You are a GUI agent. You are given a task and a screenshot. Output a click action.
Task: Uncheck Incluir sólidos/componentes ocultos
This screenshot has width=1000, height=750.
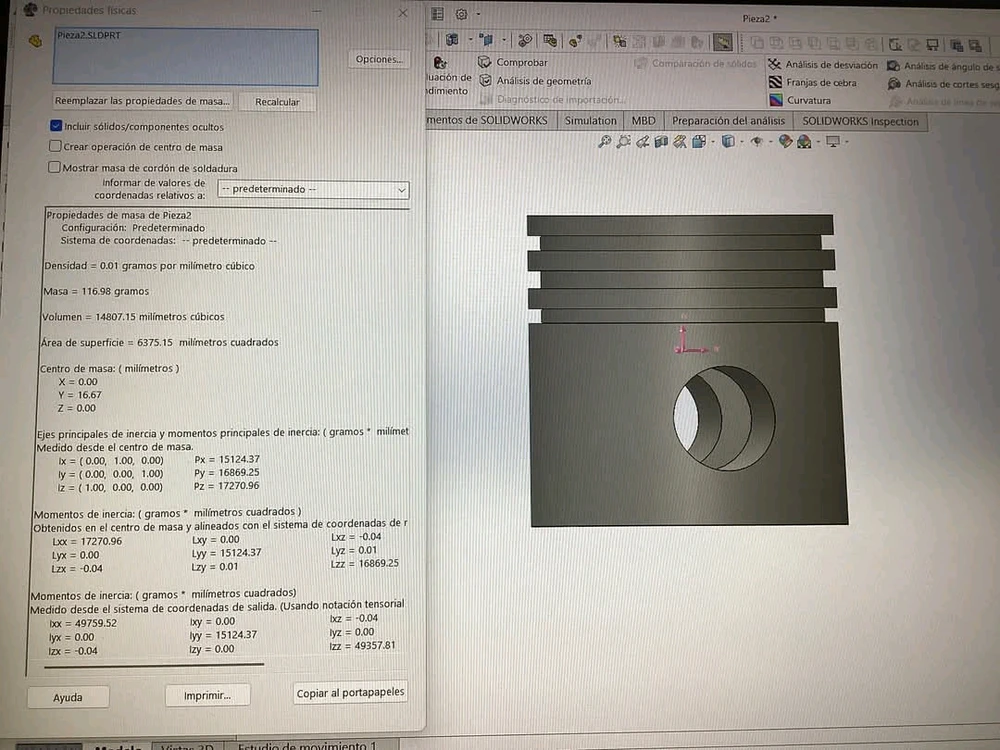56,127
